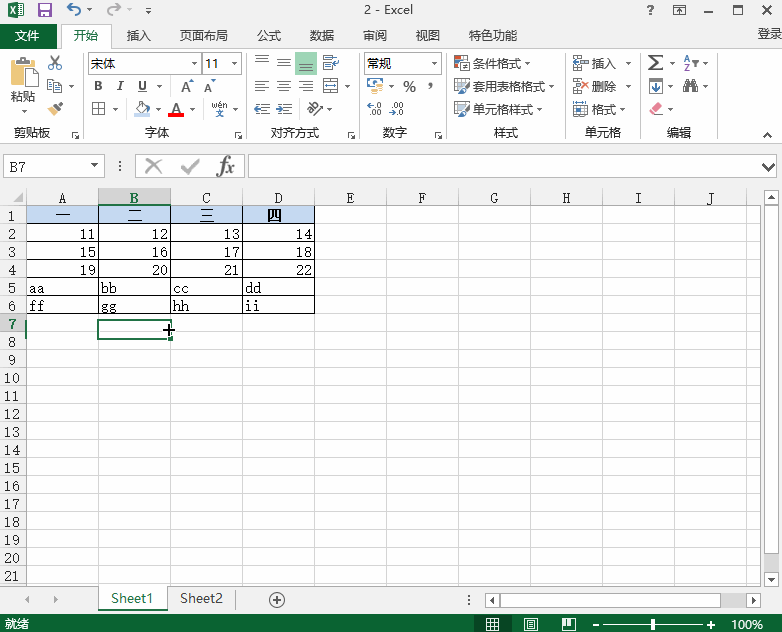
Task: Increase indent in alignment group
Action: click(284, 109)
